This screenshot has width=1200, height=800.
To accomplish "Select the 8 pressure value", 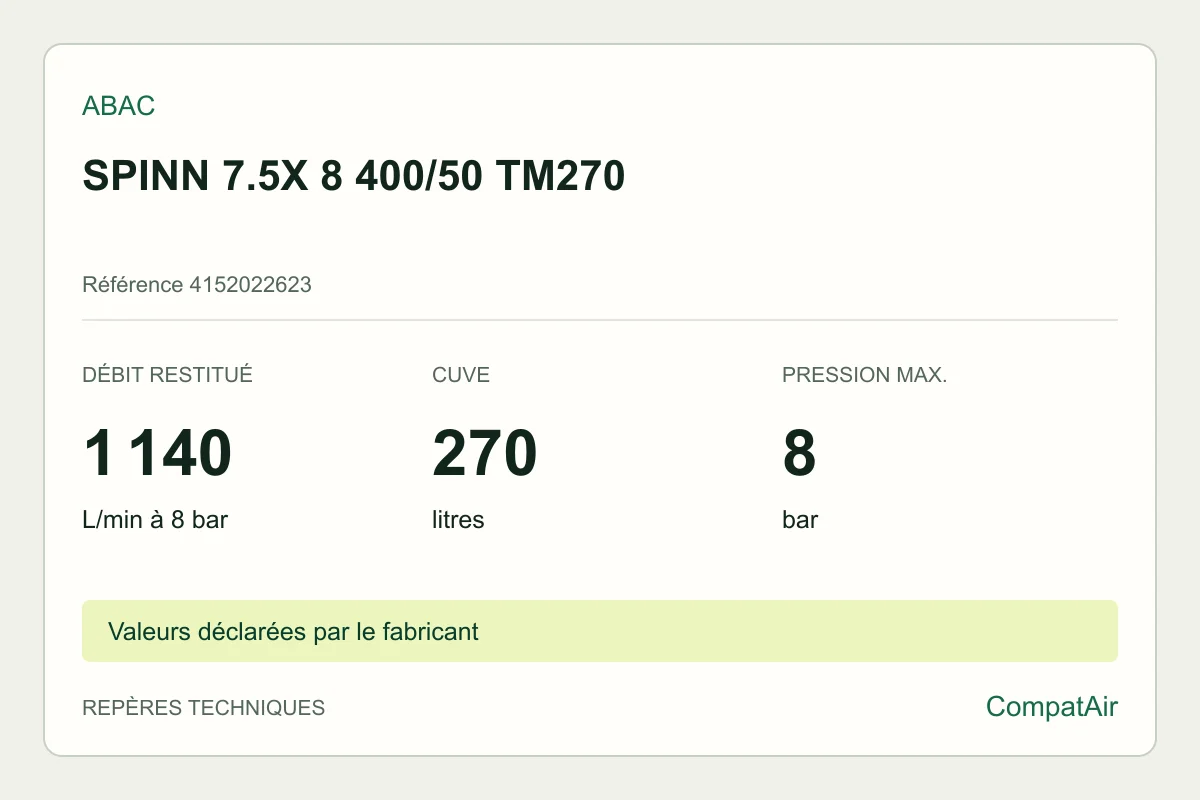I will 800,453.
